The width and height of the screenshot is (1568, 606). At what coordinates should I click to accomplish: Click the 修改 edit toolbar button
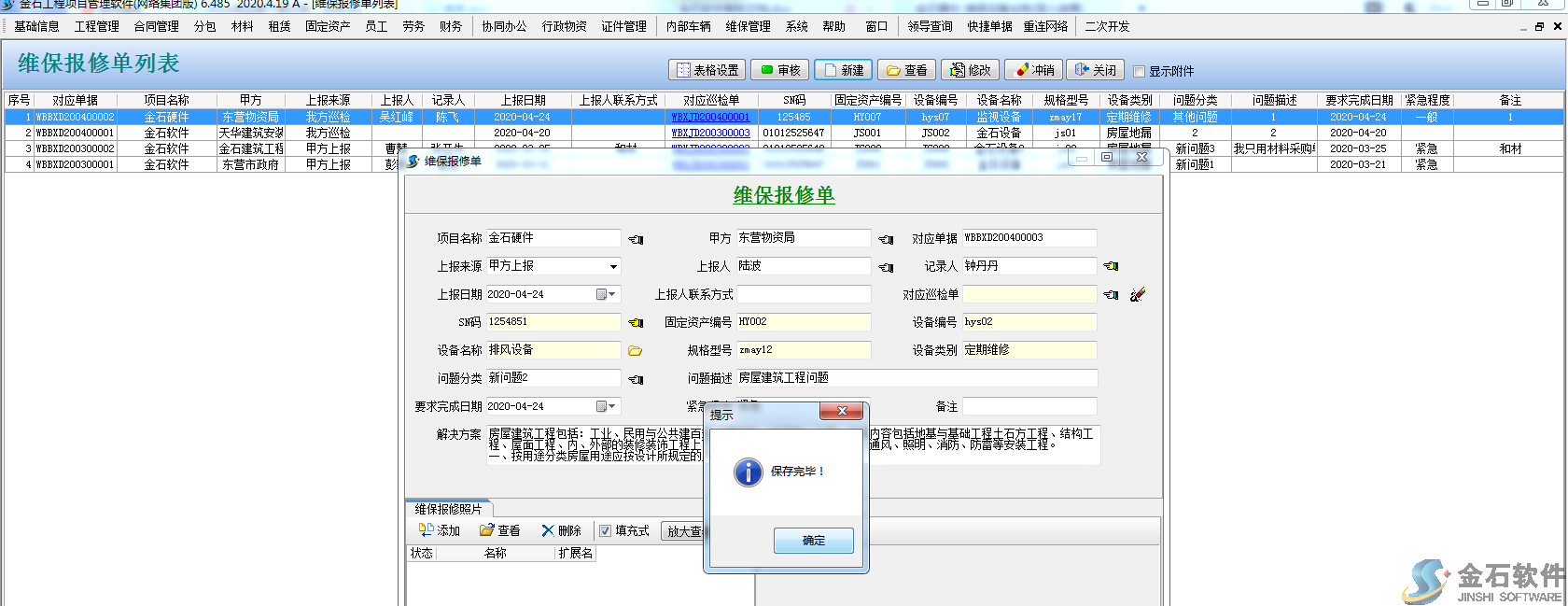tap(971, 70)
